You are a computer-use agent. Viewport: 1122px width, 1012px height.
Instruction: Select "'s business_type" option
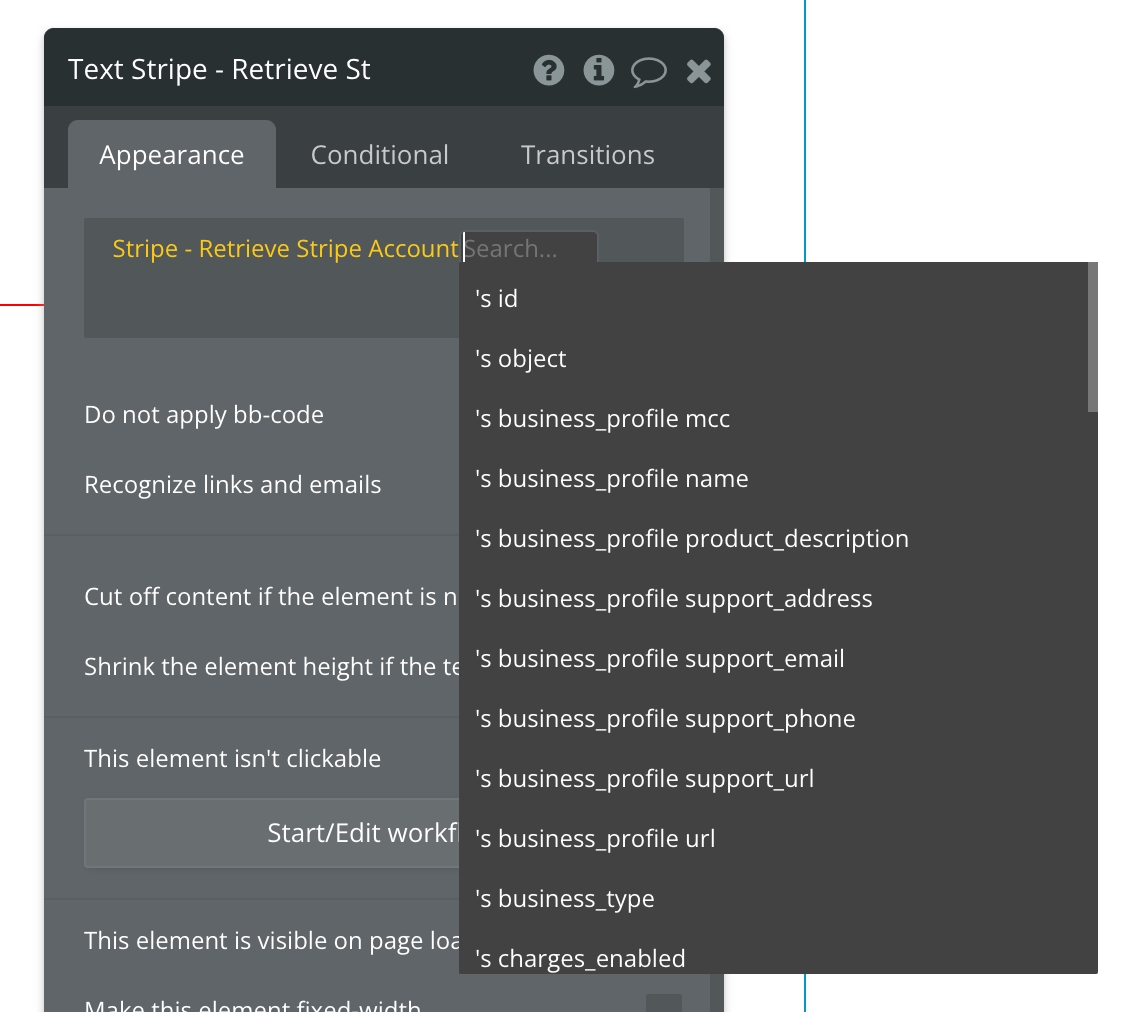565,899
